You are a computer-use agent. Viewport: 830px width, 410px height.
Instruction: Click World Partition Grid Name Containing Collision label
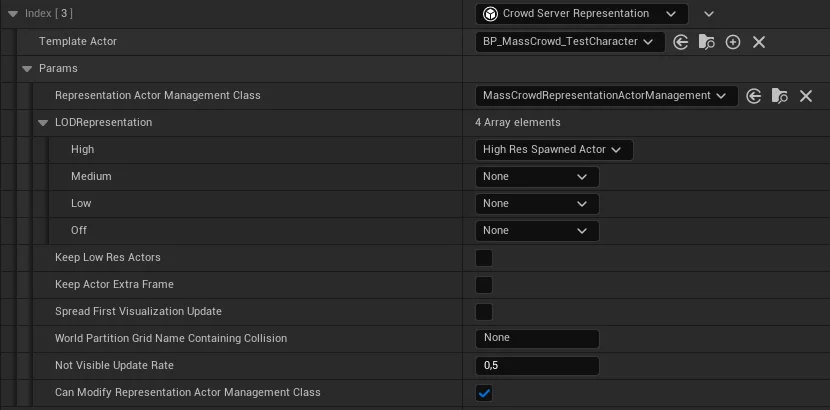pos(171,338)
